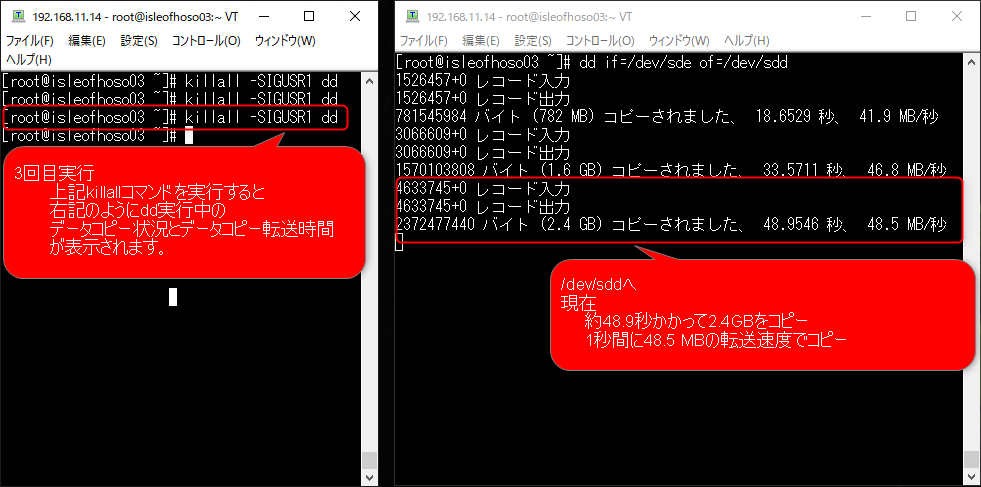
Task: Minimize the right terminal window
Action: [x=865, y=17]
